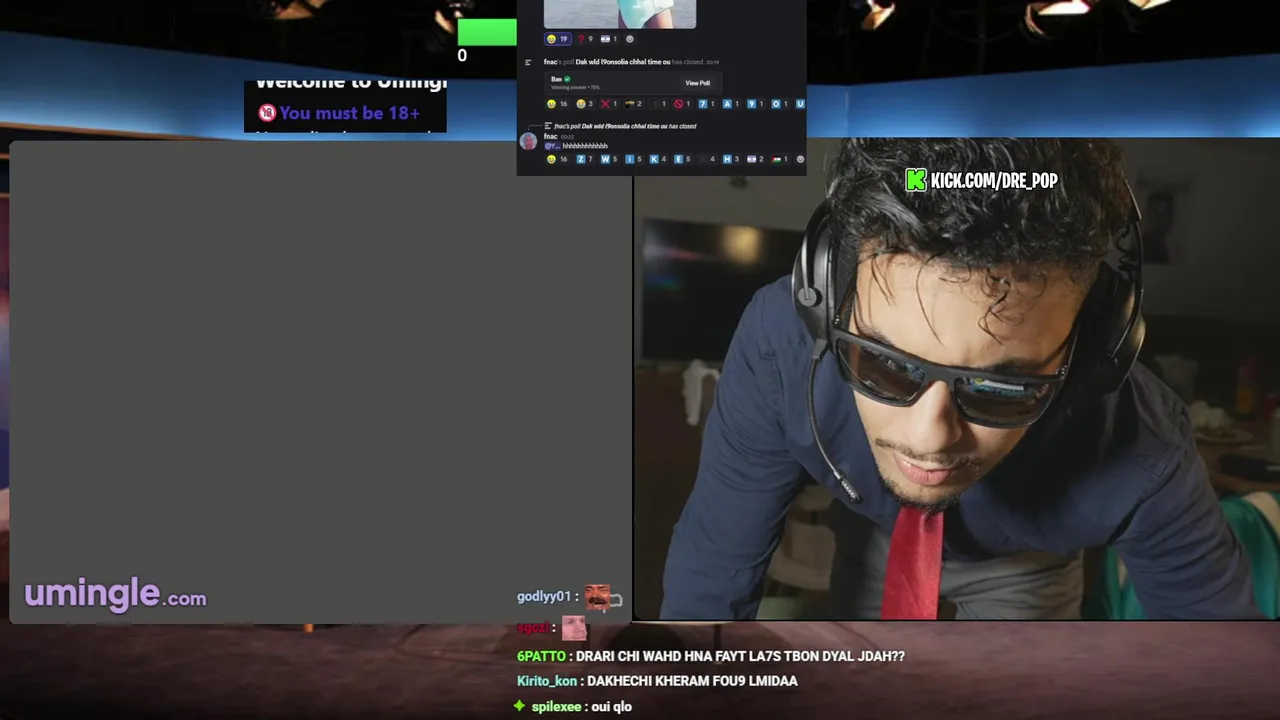The image size is (1280, 720).
Task: Click the streamer webcam feed
Action: click(x=956, y=380)
